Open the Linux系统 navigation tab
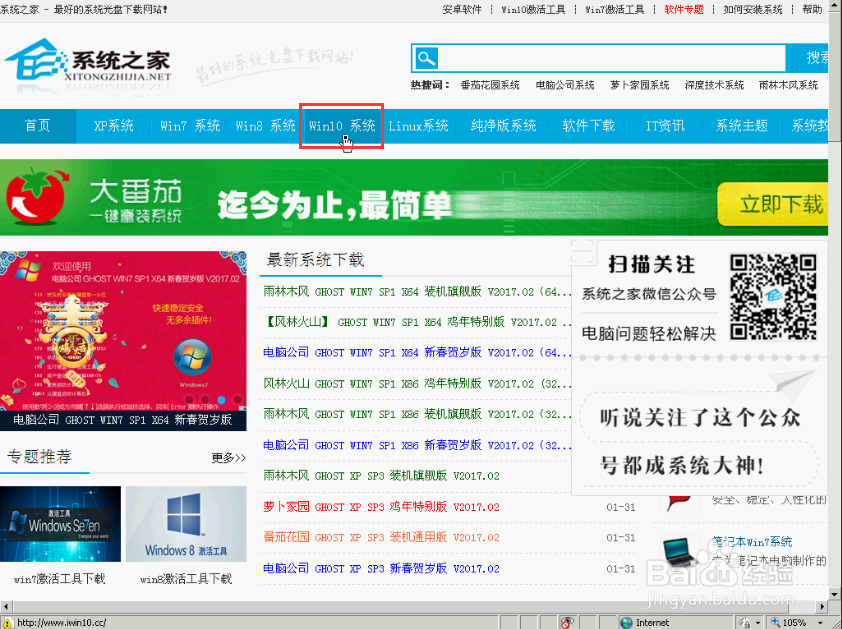The image size is (842, 629). tap(419, 126)
